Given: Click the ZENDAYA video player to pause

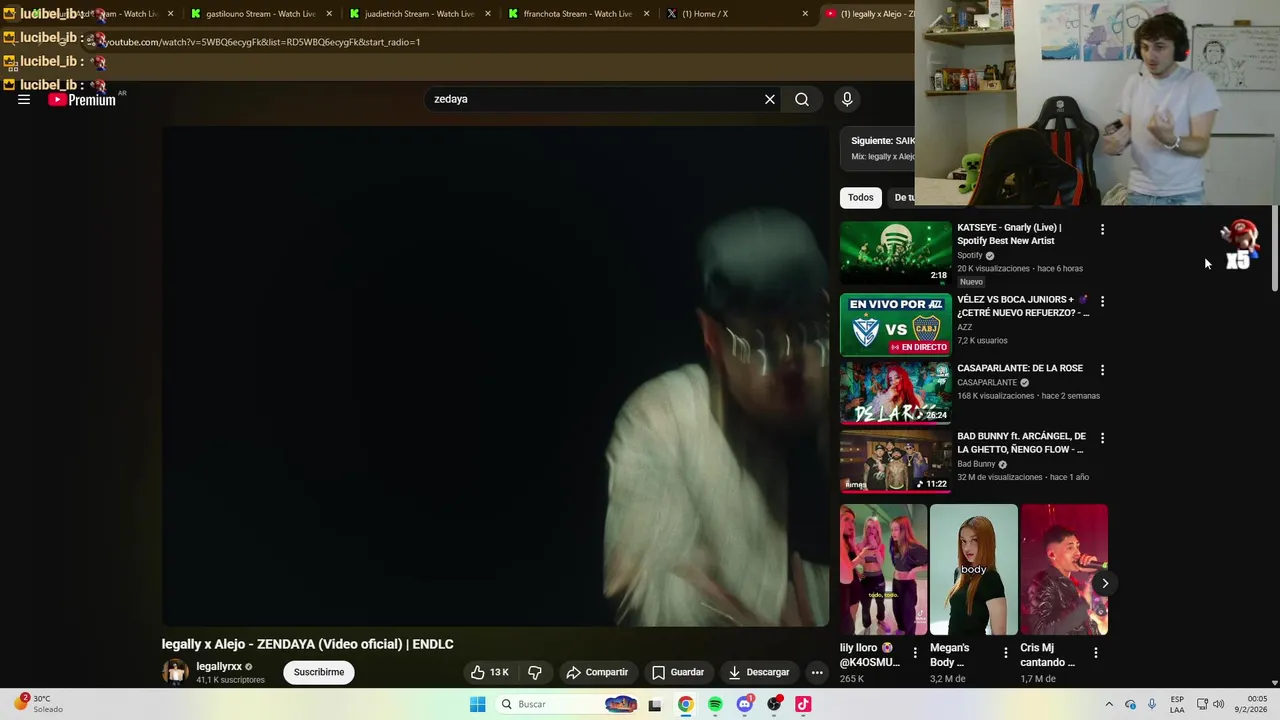Looking at the screenshot, I should [495, 375].
